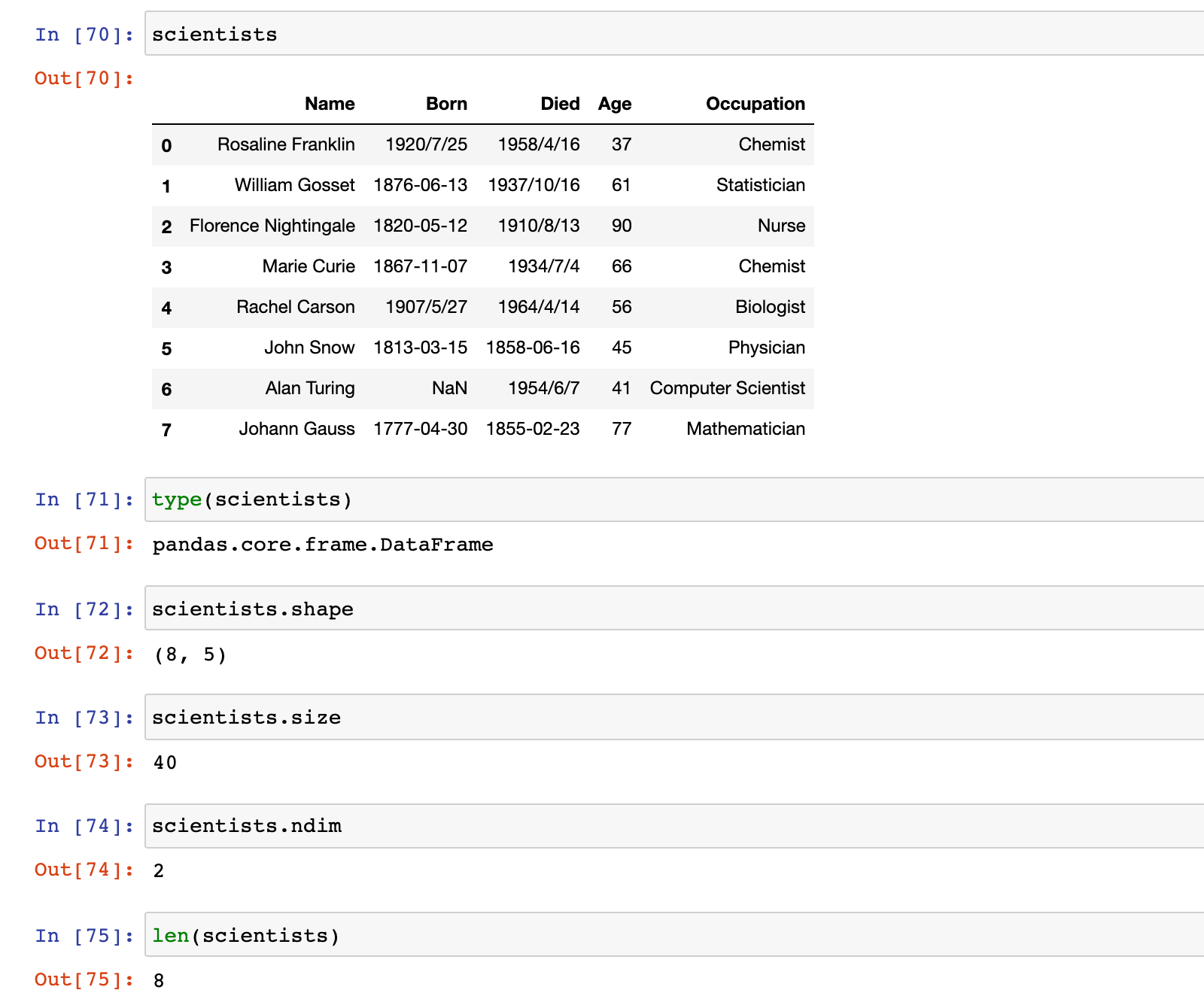Select the death date 1855-02-23

point(533,429)
